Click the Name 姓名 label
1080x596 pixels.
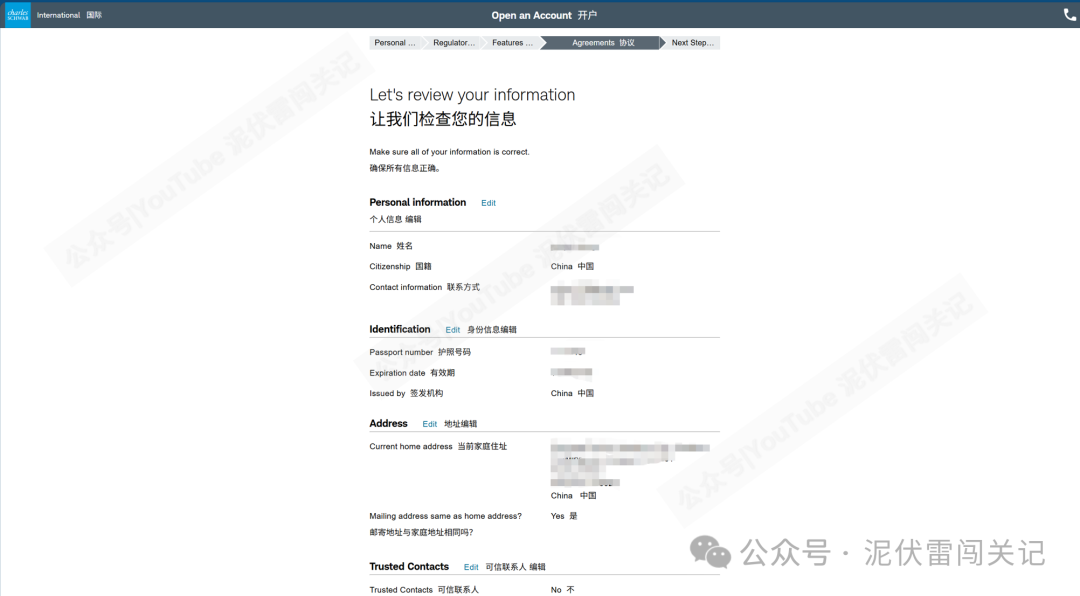pyautogui.click(x=391, y=246)
